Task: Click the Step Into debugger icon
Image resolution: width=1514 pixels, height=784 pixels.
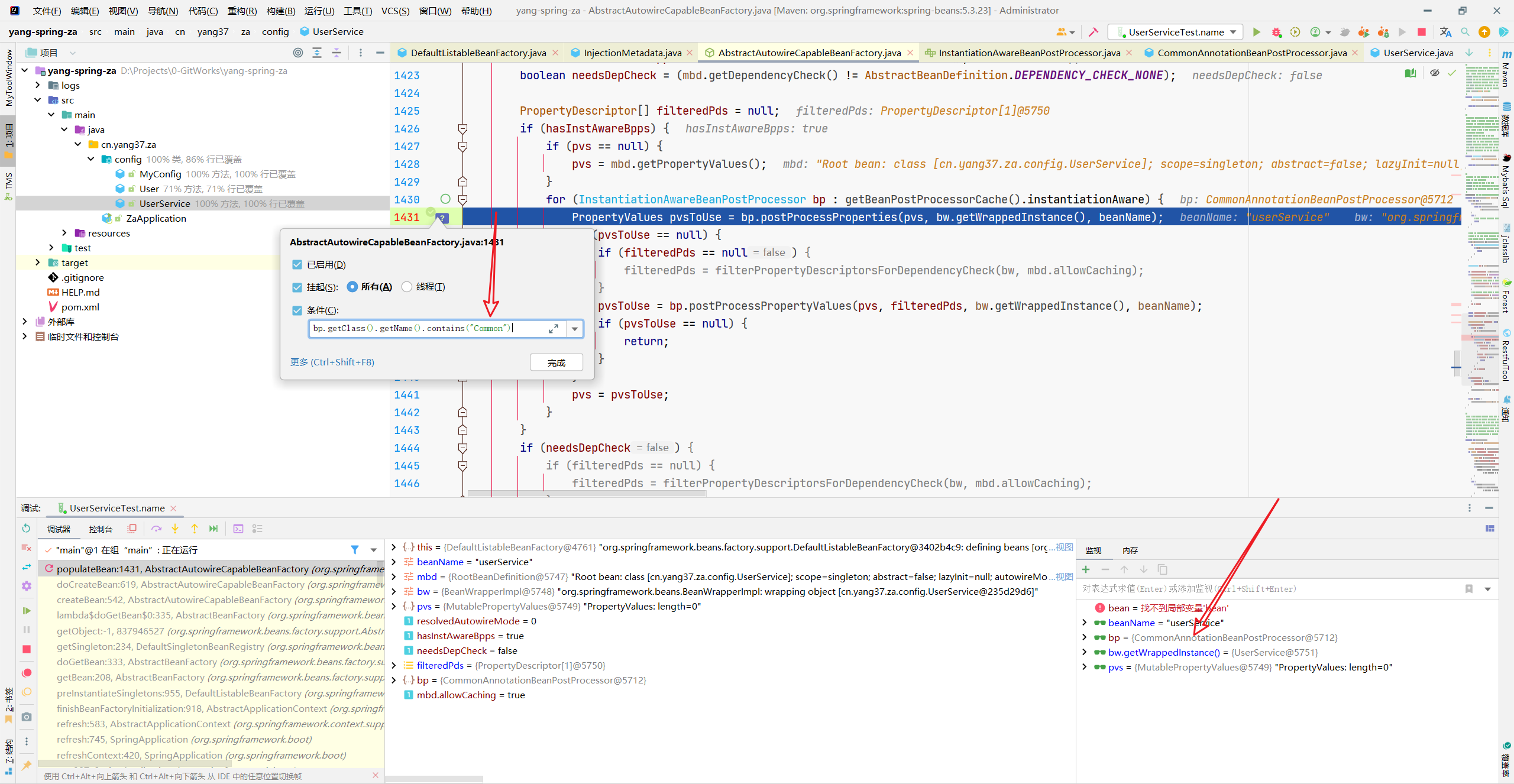Action: 175,529
